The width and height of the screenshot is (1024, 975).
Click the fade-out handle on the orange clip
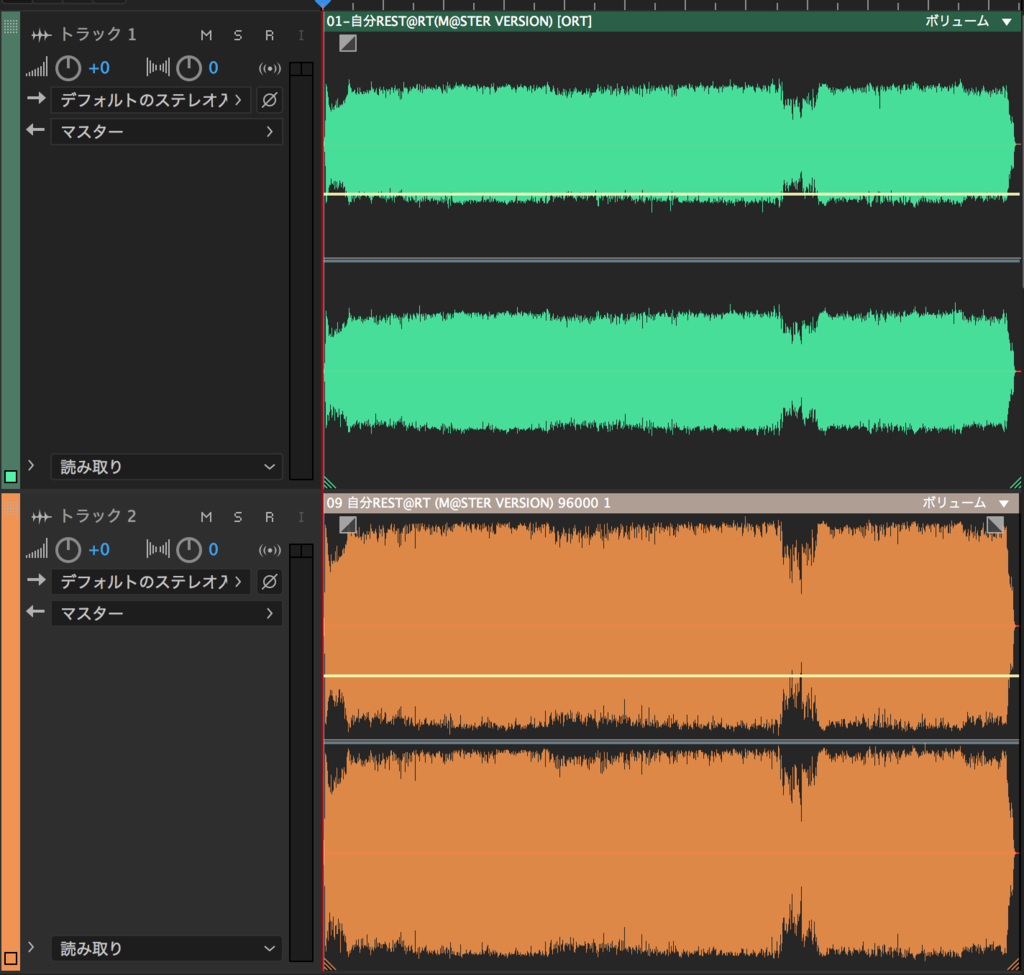pyautogui.click(x=995, y=524)
